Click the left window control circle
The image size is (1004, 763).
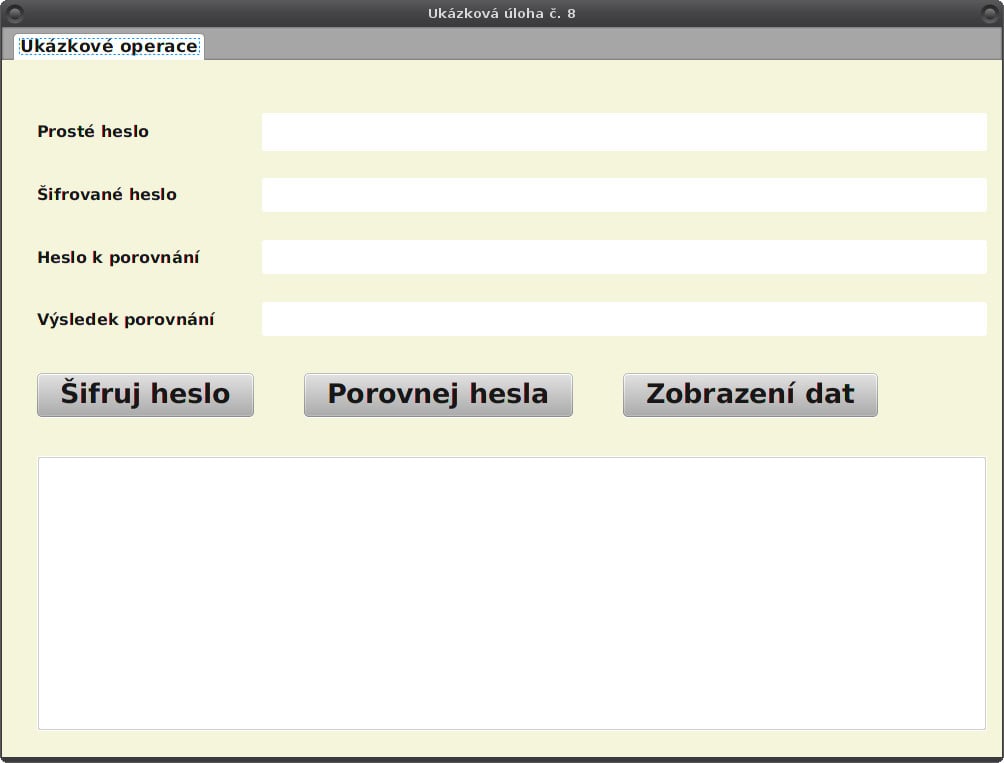point(14,13)
